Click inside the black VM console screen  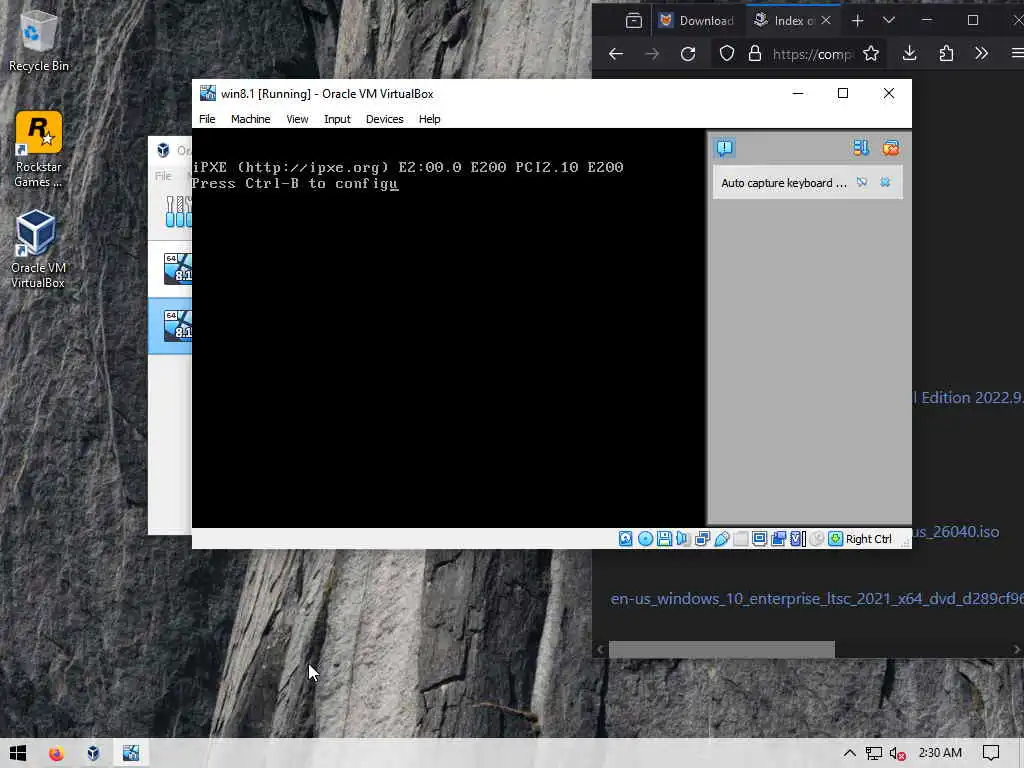pos(448,327)
